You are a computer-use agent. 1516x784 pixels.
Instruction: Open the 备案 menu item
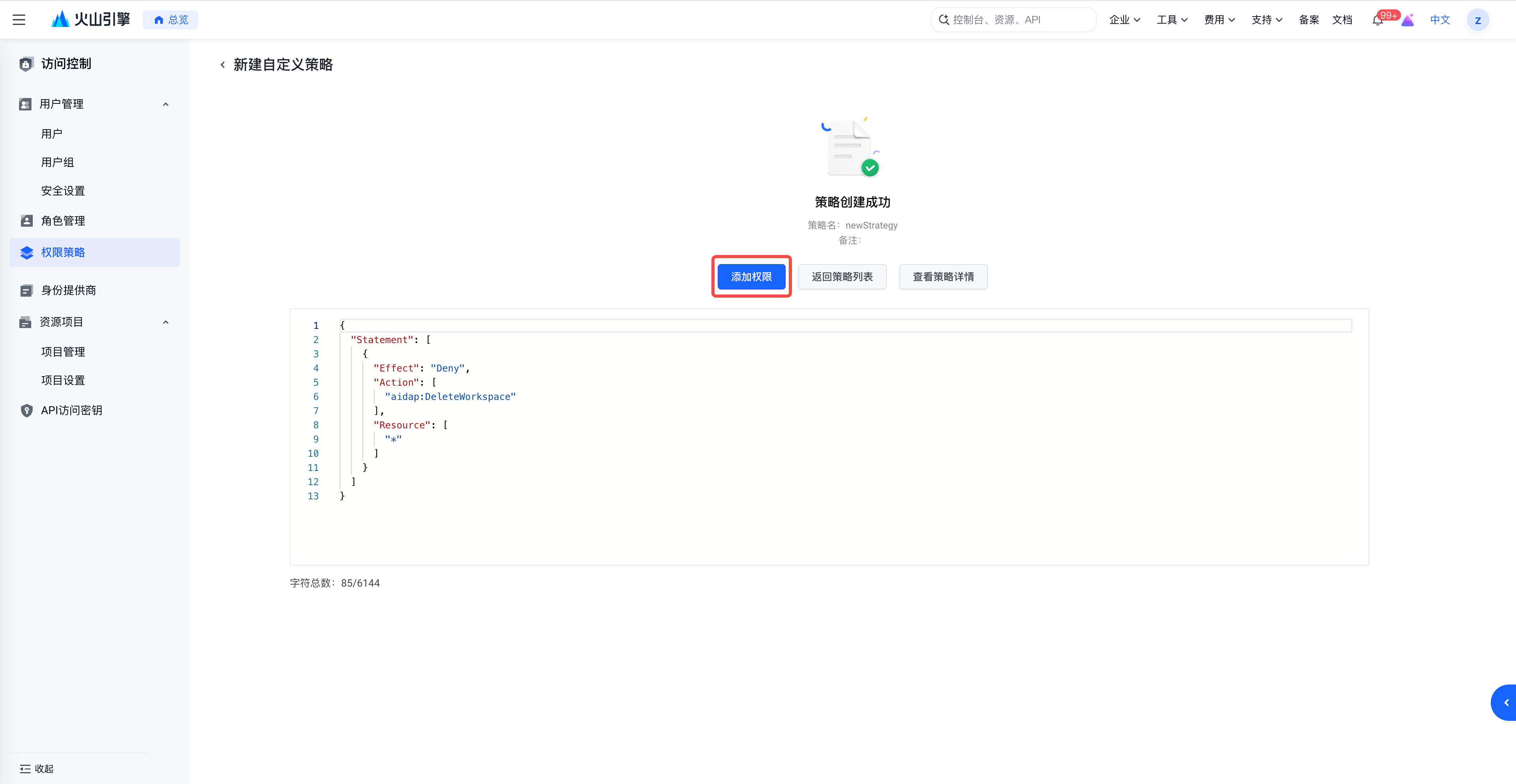pos(1309,20)
